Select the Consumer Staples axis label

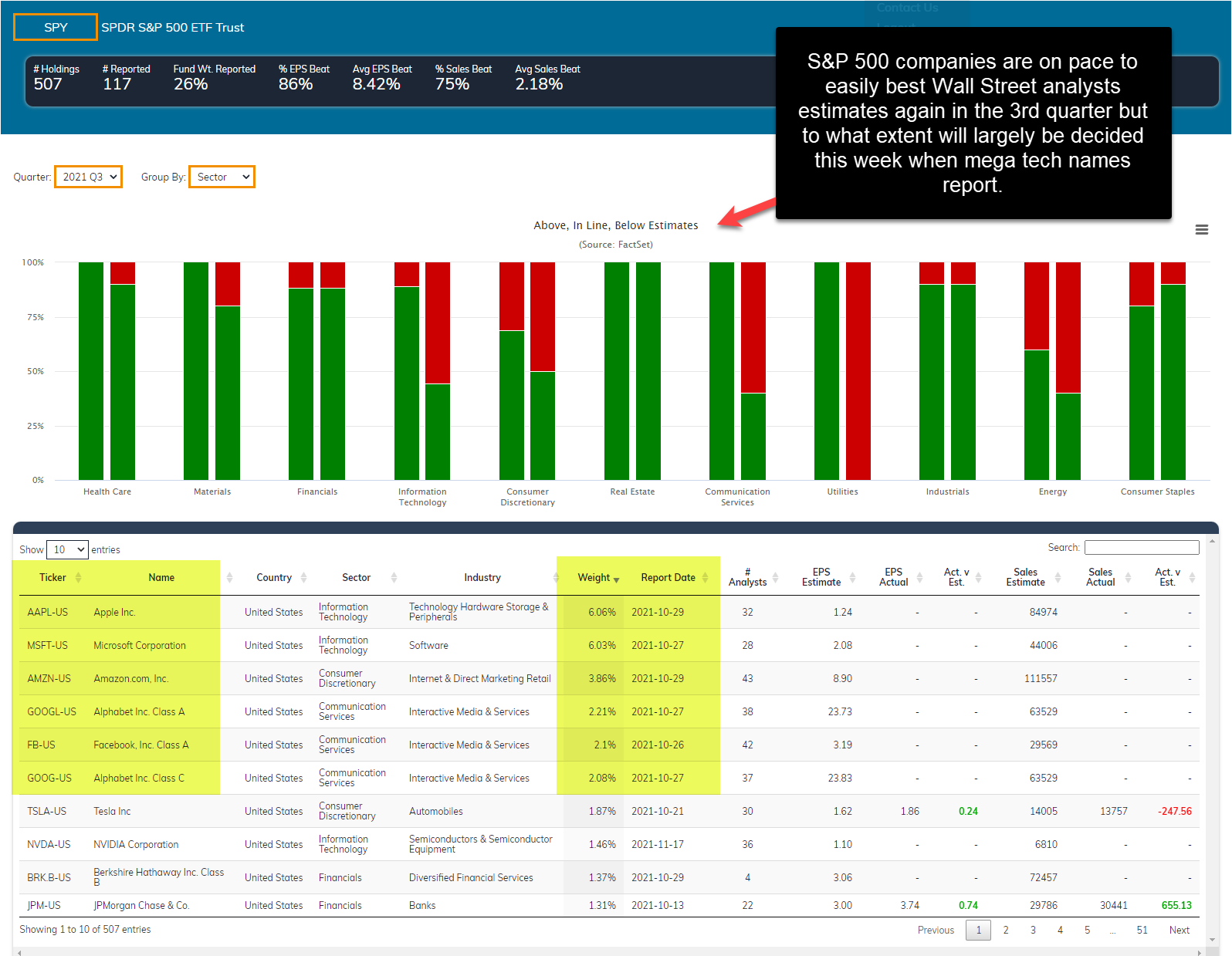[x=1157, y=492]
